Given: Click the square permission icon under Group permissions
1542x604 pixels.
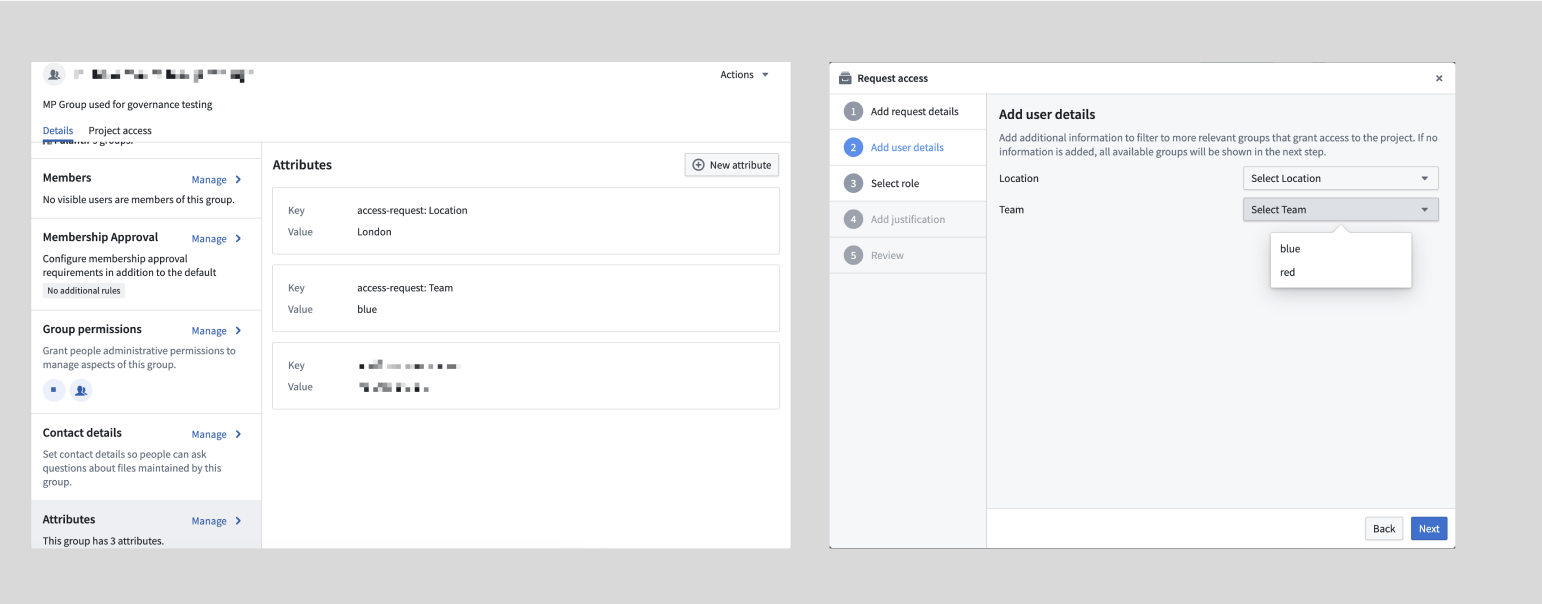Looking at the screenshot, I should coord(54,390).
